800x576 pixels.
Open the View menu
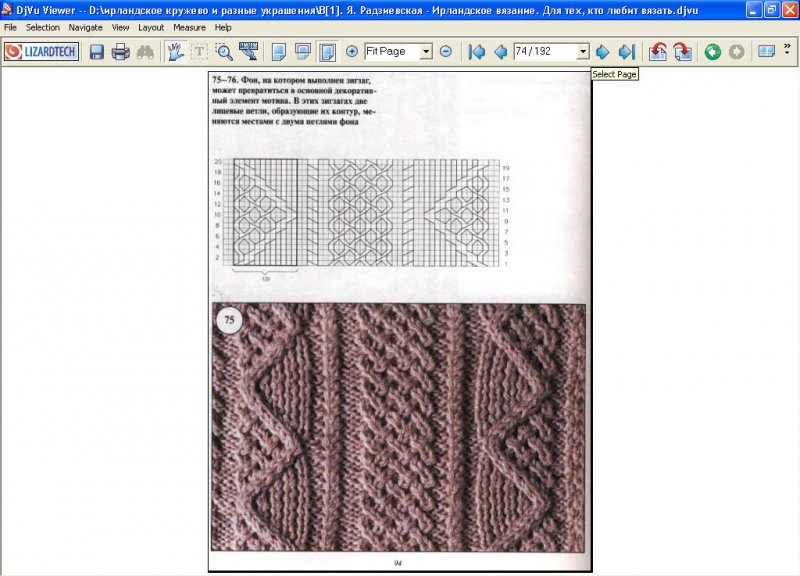[x=120, y=28]
